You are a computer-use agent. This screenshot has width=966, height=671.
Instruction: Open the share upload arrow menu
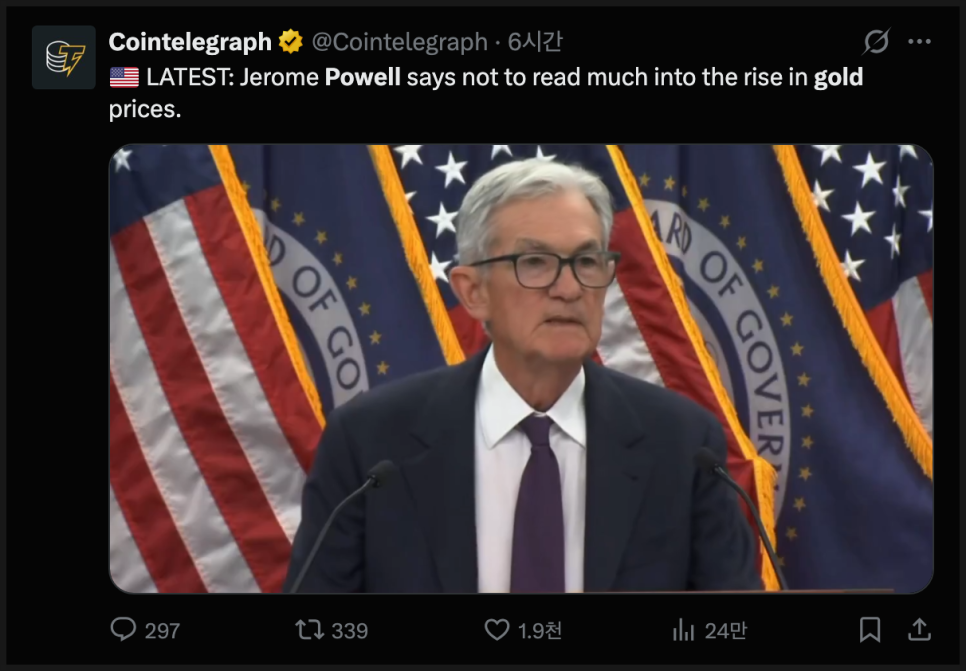pos(919,630)
